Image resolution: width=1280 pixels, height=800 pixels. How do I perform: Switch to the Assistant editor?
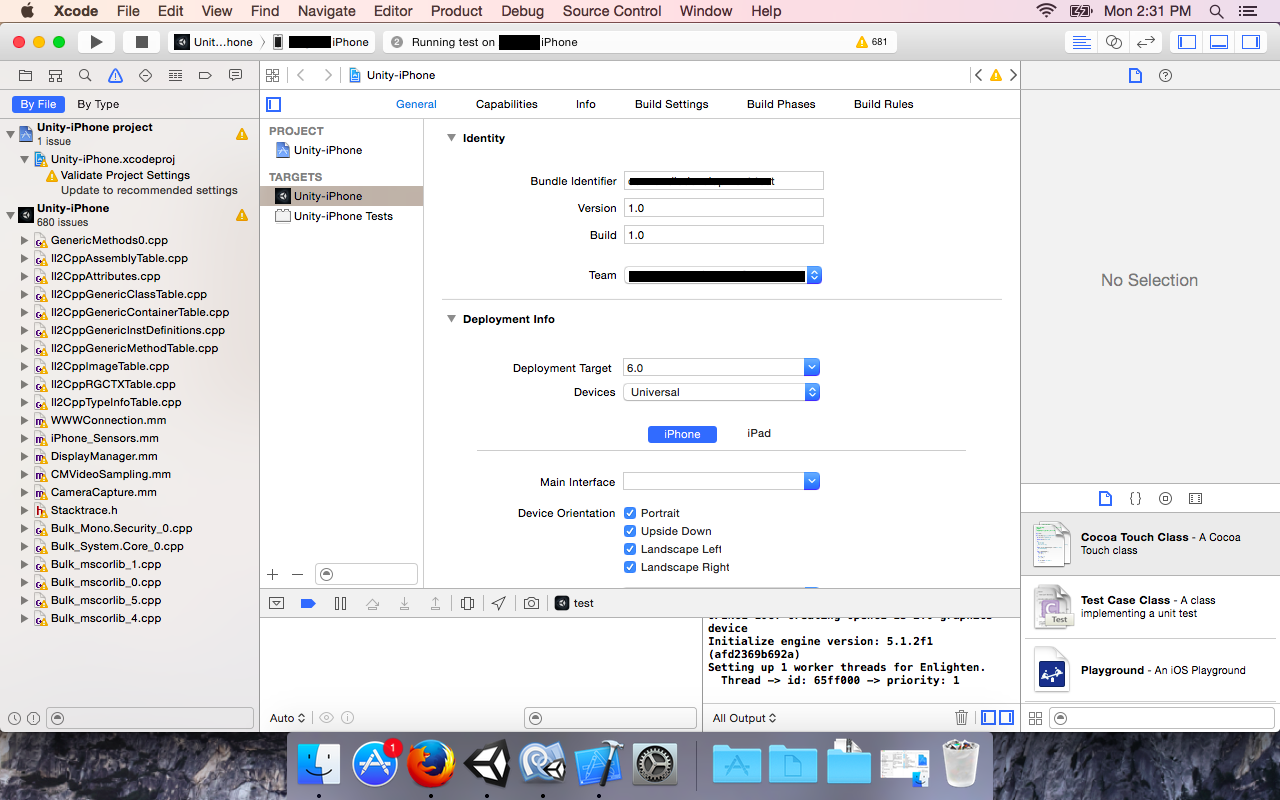click(x=1113, y=42)
